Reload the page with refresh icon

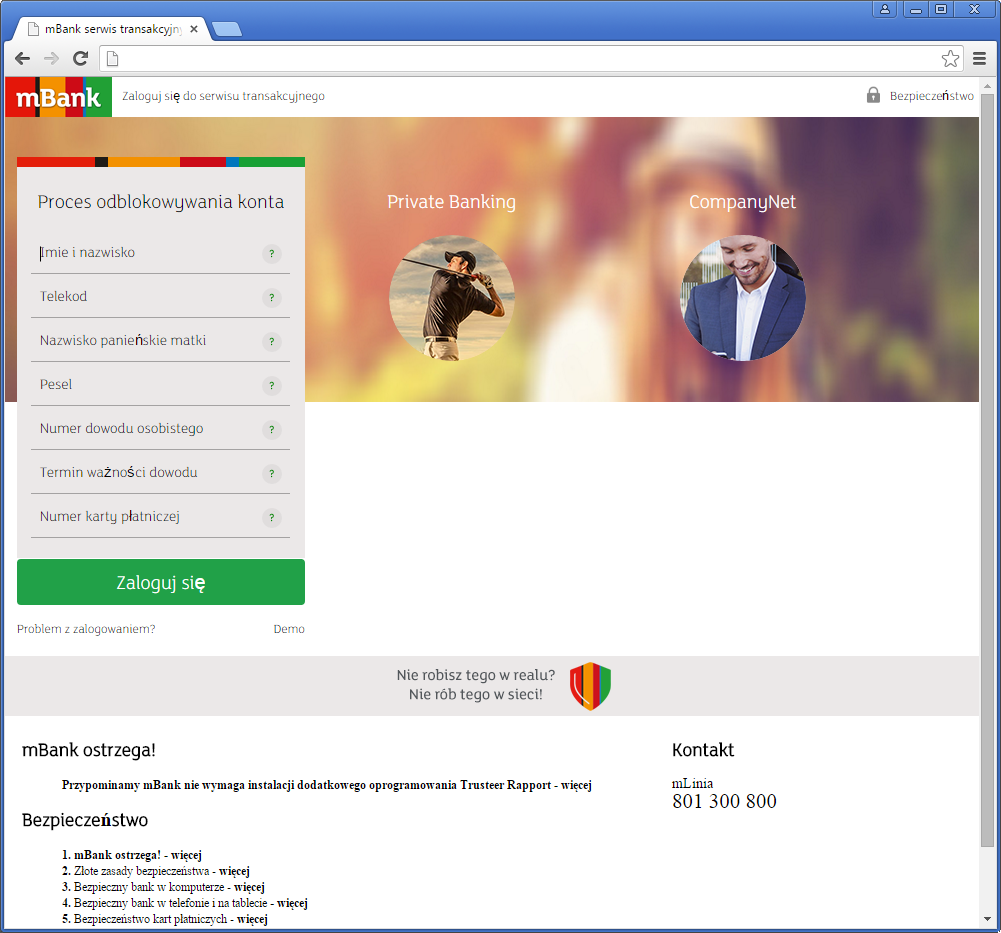(80, 59)
